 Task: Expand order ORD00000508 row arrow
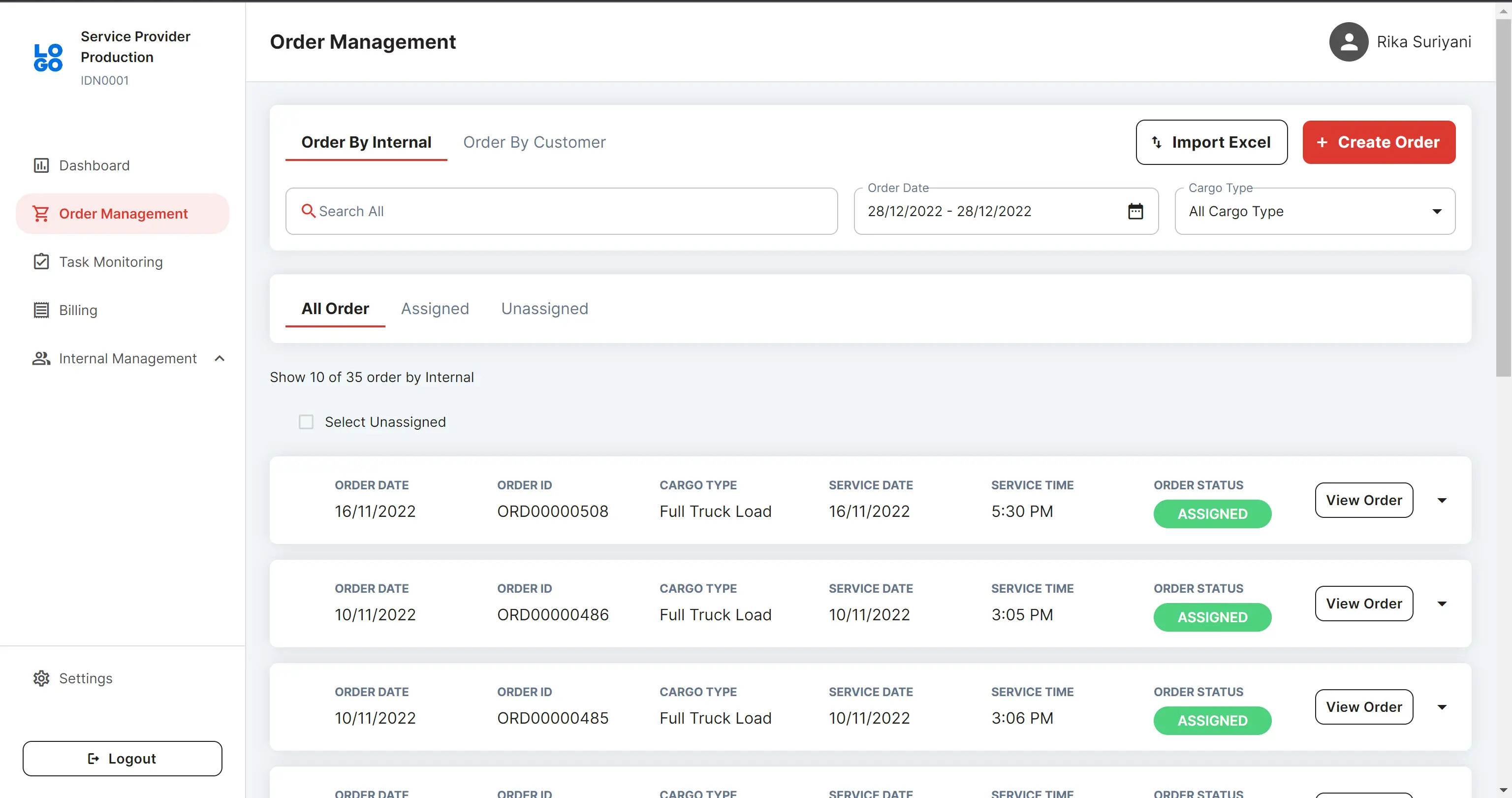tap(1442, 500)
